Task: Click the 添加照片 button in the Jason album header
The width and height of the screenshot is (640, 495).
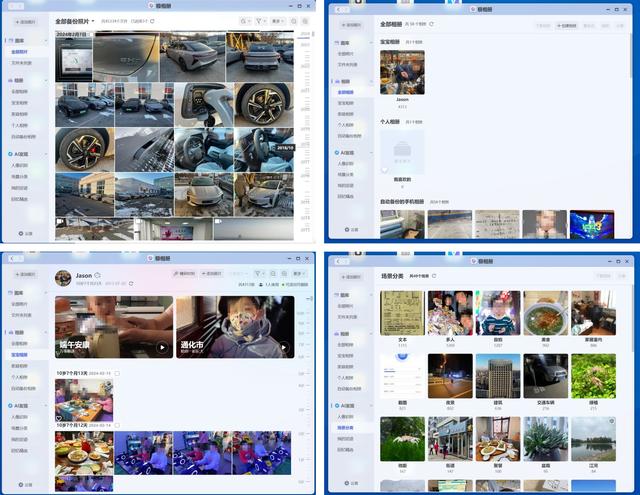Action: click(x=211, y=273)
